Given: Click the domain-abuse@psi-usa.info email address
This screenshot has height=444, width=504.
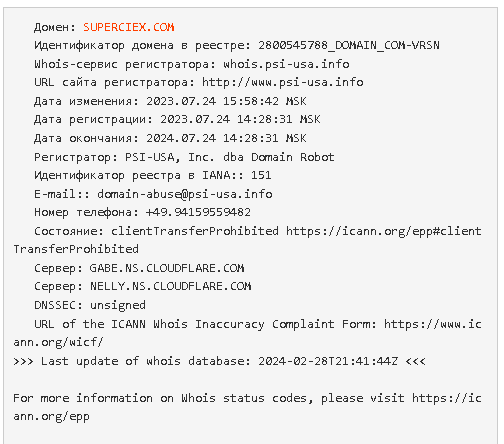Looking at the screenshot, I should [185, 194].
